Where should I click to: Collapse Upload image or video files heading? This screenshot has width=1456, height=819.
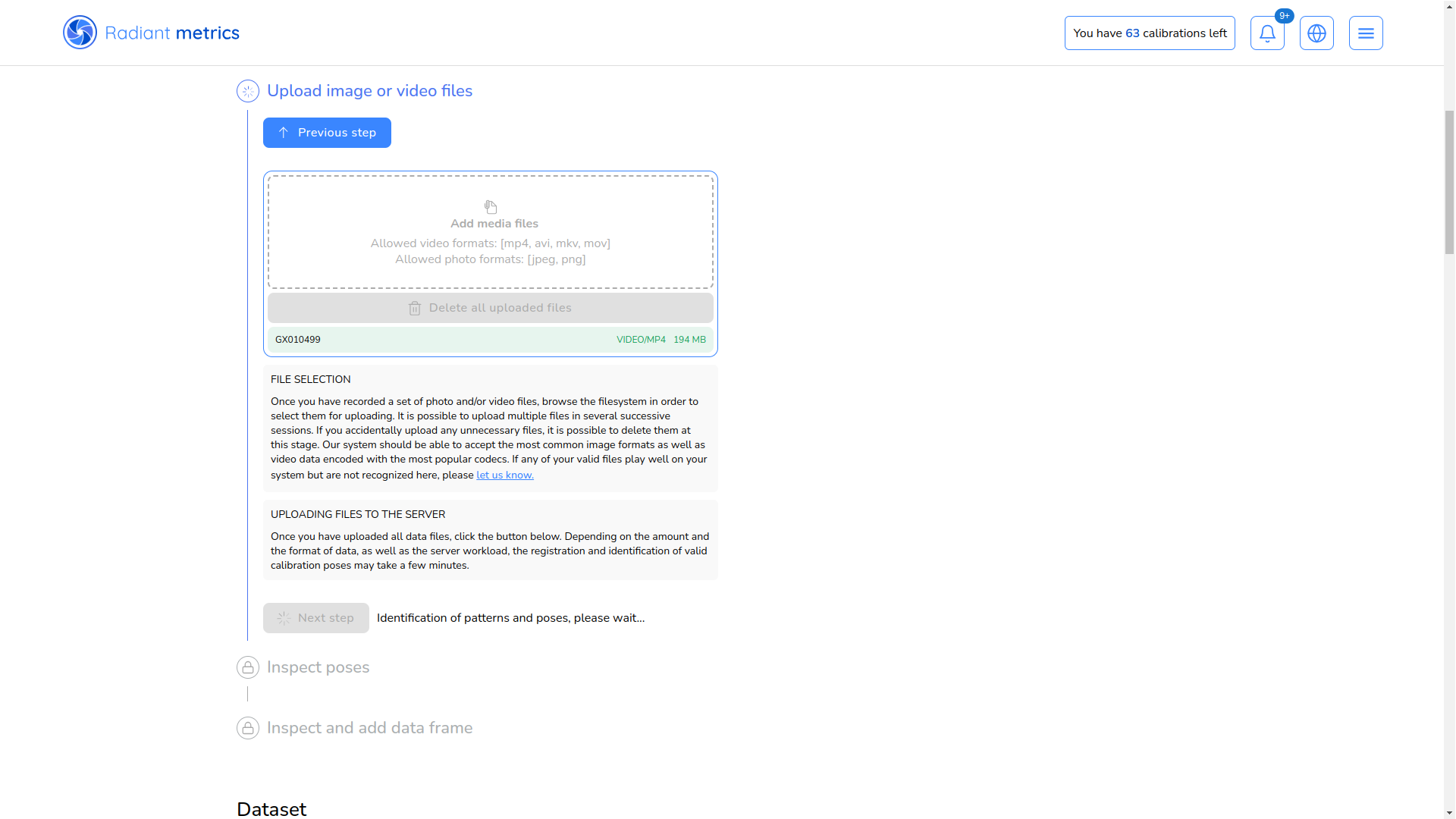369,91
